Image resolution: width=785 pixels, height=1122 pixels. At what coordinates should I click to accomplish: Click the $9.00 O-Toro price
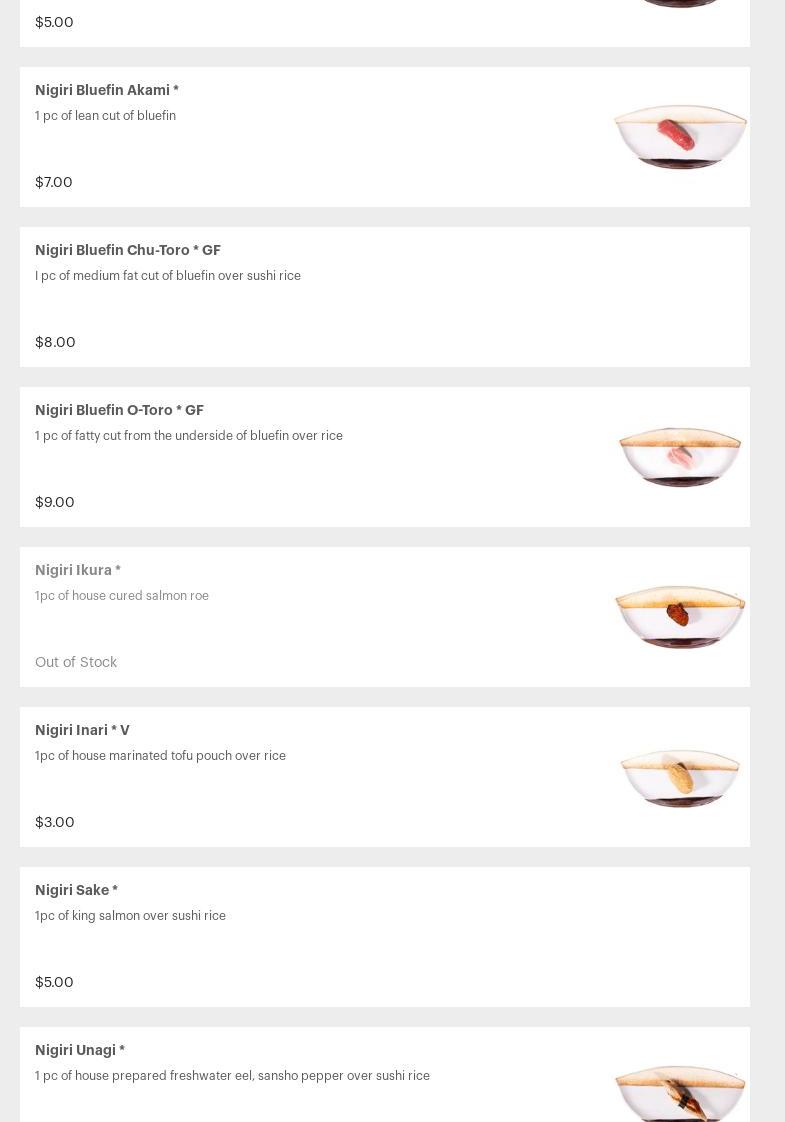point(55,502)
